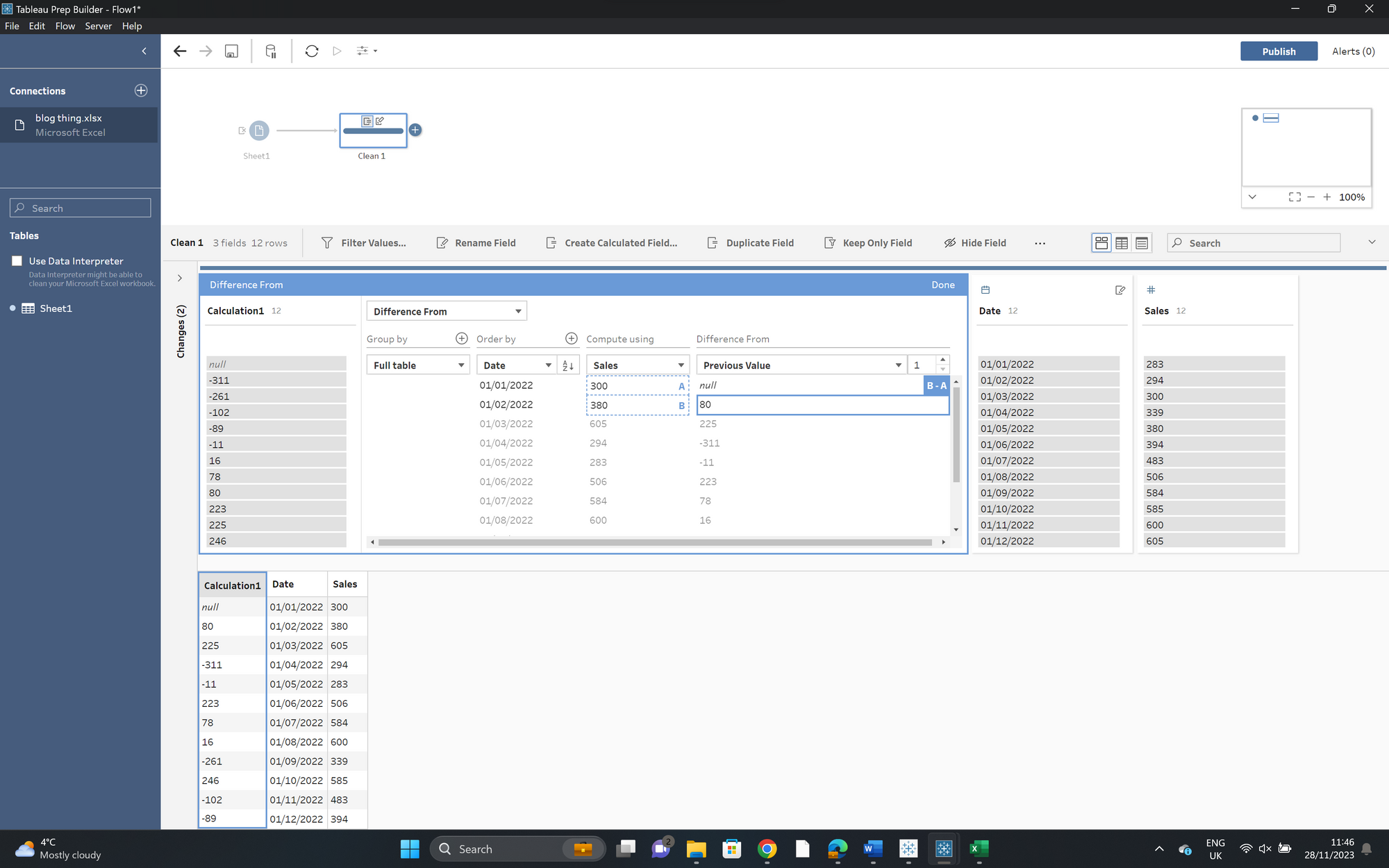Viewport: 1389px width, 868px height.
Task: Click plus icon after Clean 1 step
Action: click(415, 130)
